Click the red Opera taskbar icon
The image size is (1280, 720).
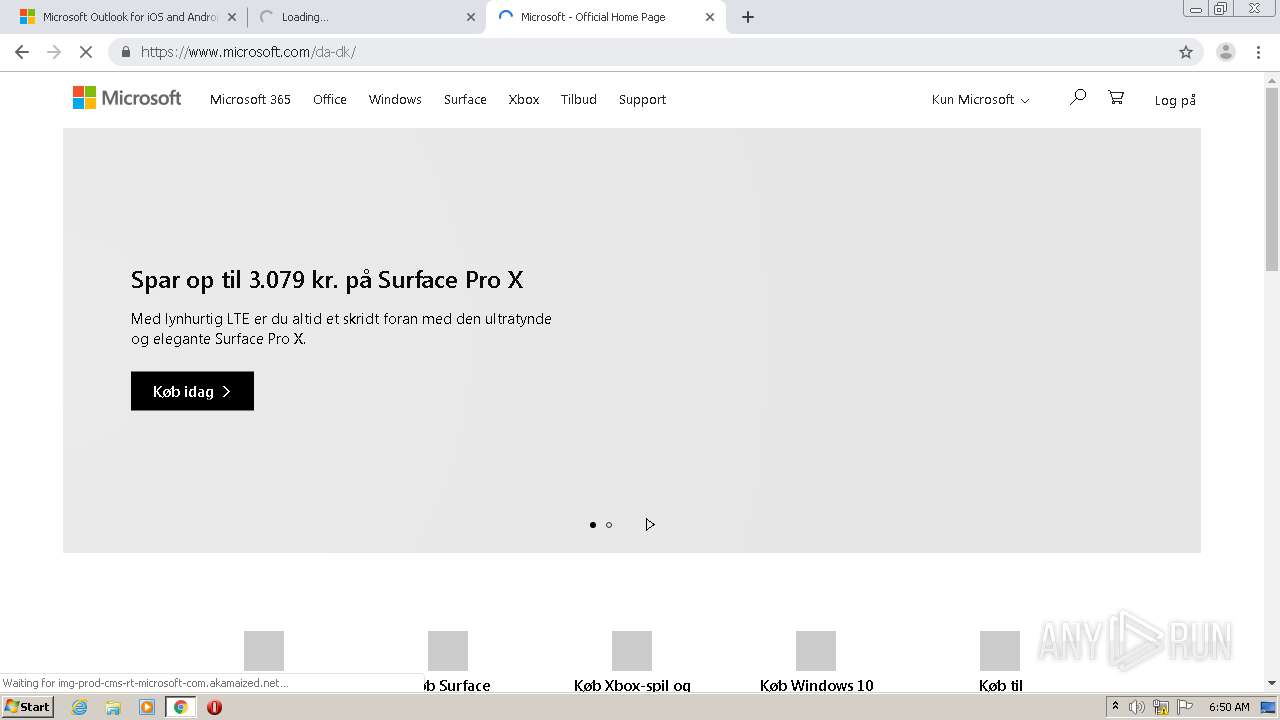click(214, 707)
